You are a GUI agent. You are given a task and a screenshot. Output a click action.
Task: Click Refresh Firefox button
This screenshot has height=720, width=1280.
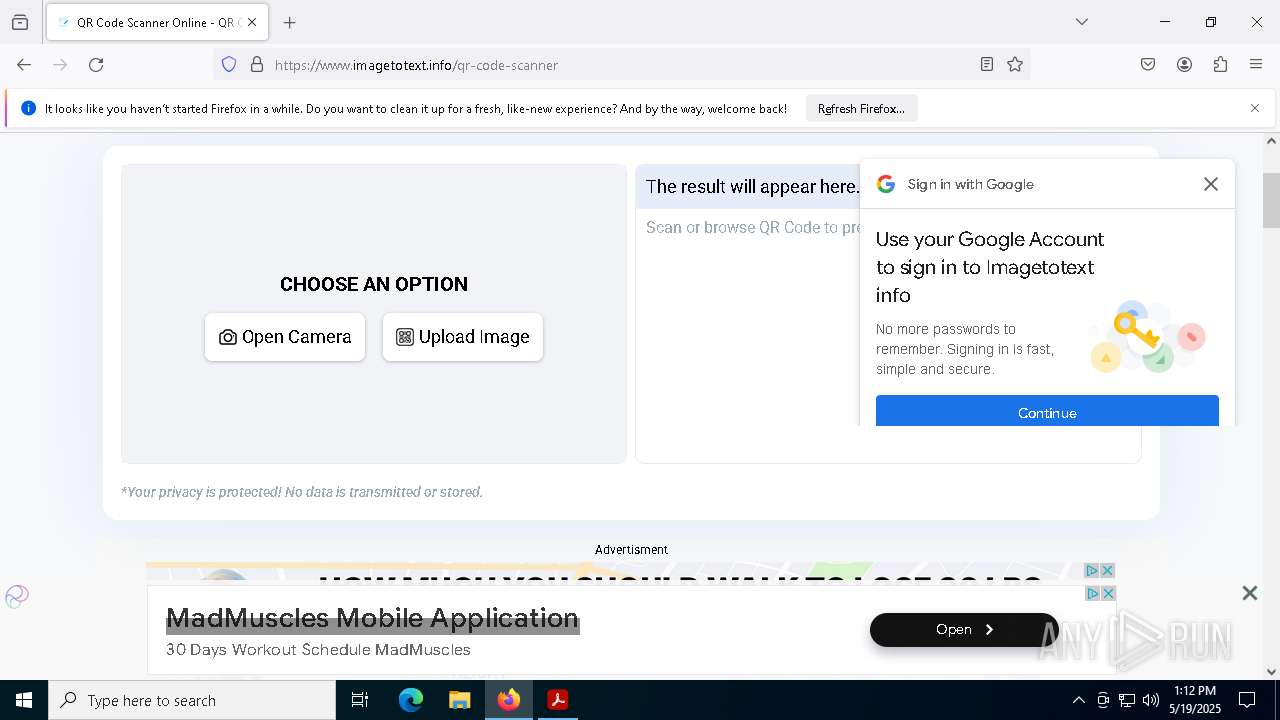[x=861, y=109]
